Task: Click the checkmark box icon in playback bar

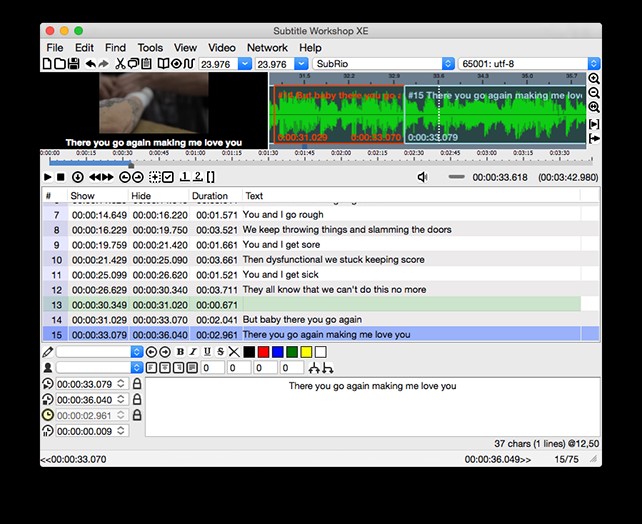Action: [168, 177]
